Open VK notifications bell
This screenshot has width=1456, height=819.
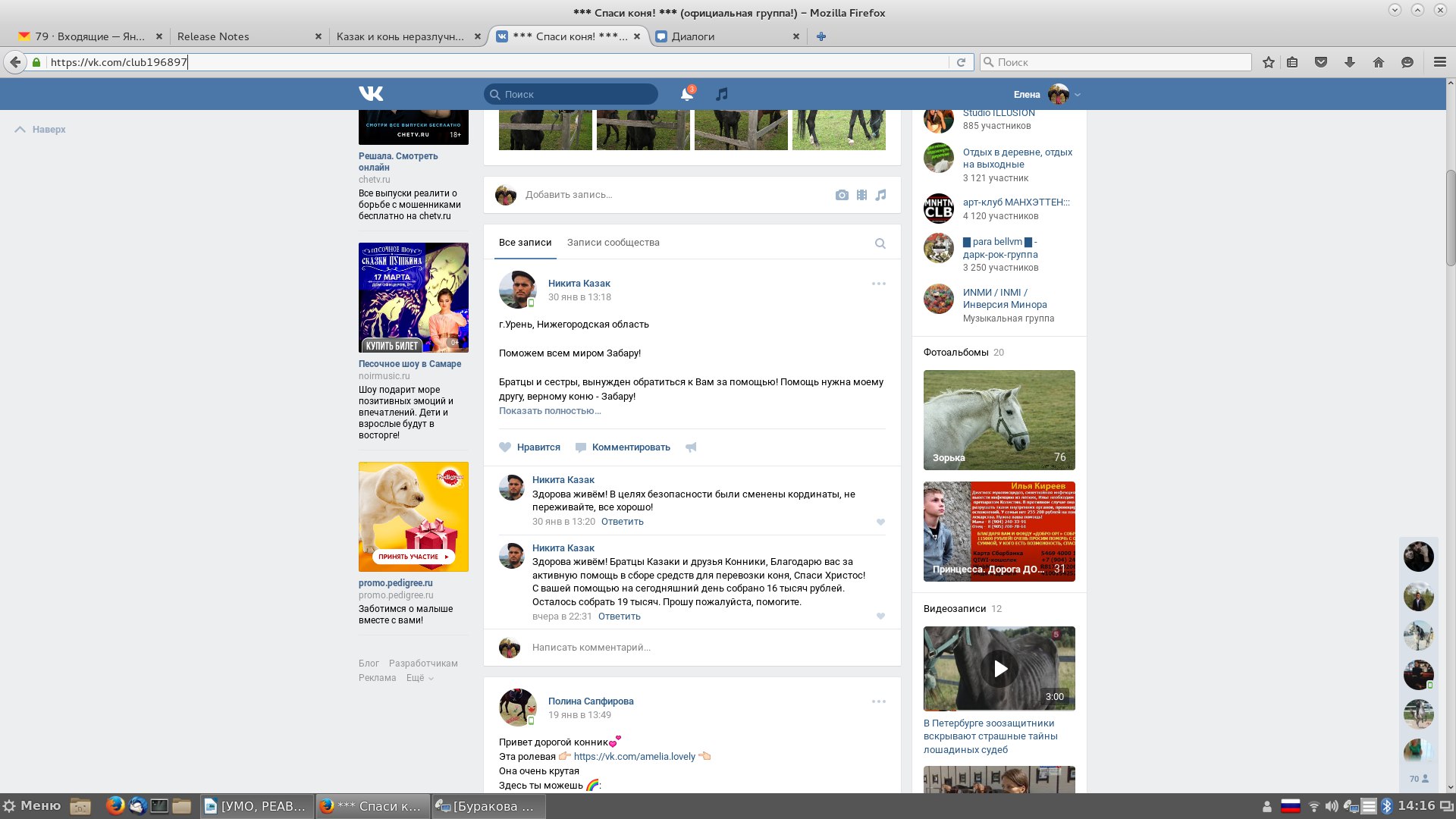point(686,94)
